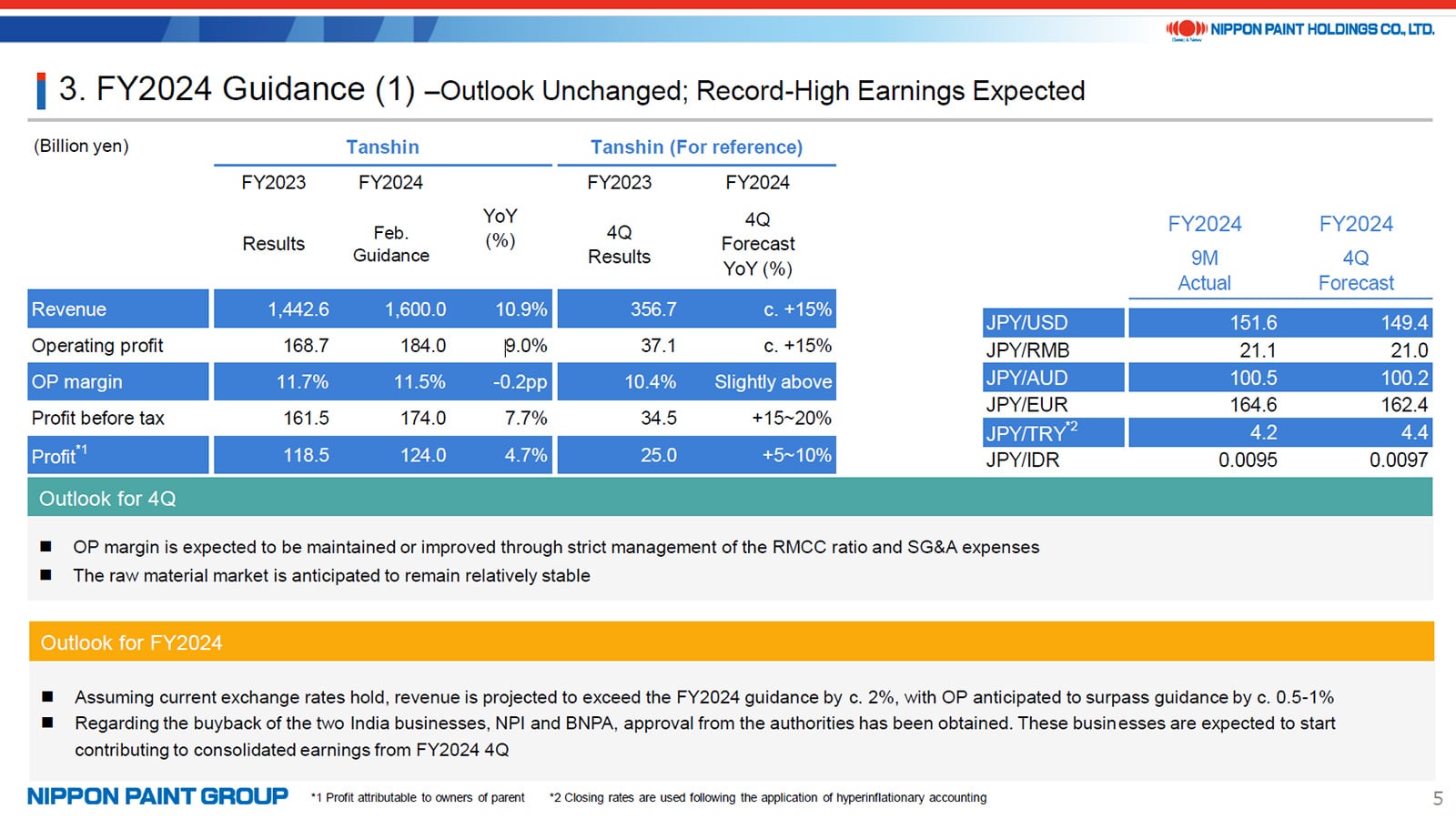Click the NIPPON PAINT GROUP footer logo

(x=157, y=796)
